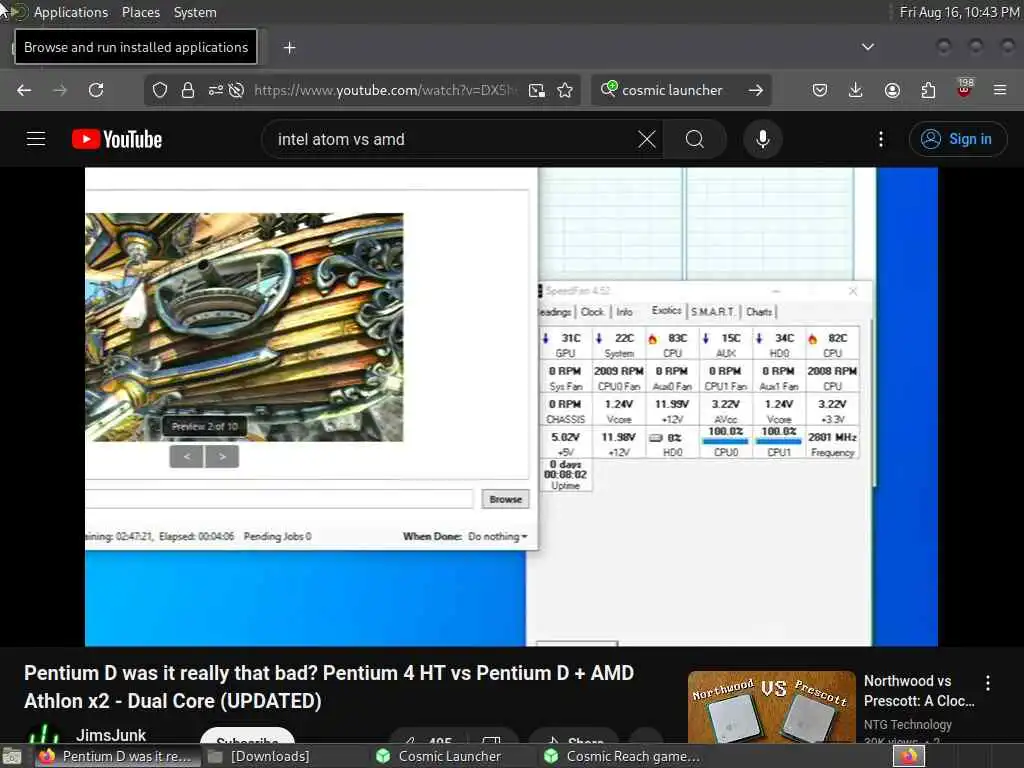This screenshot has width=1024, height=768.
Task: Switch to Pentium D Firefox taskbar window
Action: tap(117, 756)
